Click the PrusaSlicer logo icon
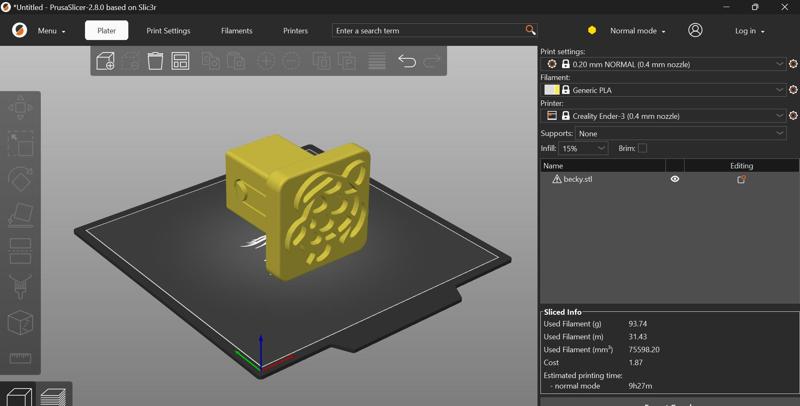The height and width of the screenshot is (406, 800). click(x=19, y=30)
